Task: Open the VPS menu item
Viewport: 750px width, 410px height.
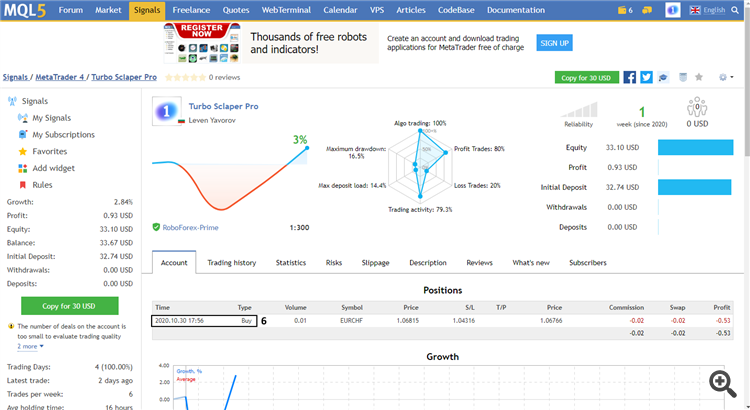Action: tap(377, 10)
